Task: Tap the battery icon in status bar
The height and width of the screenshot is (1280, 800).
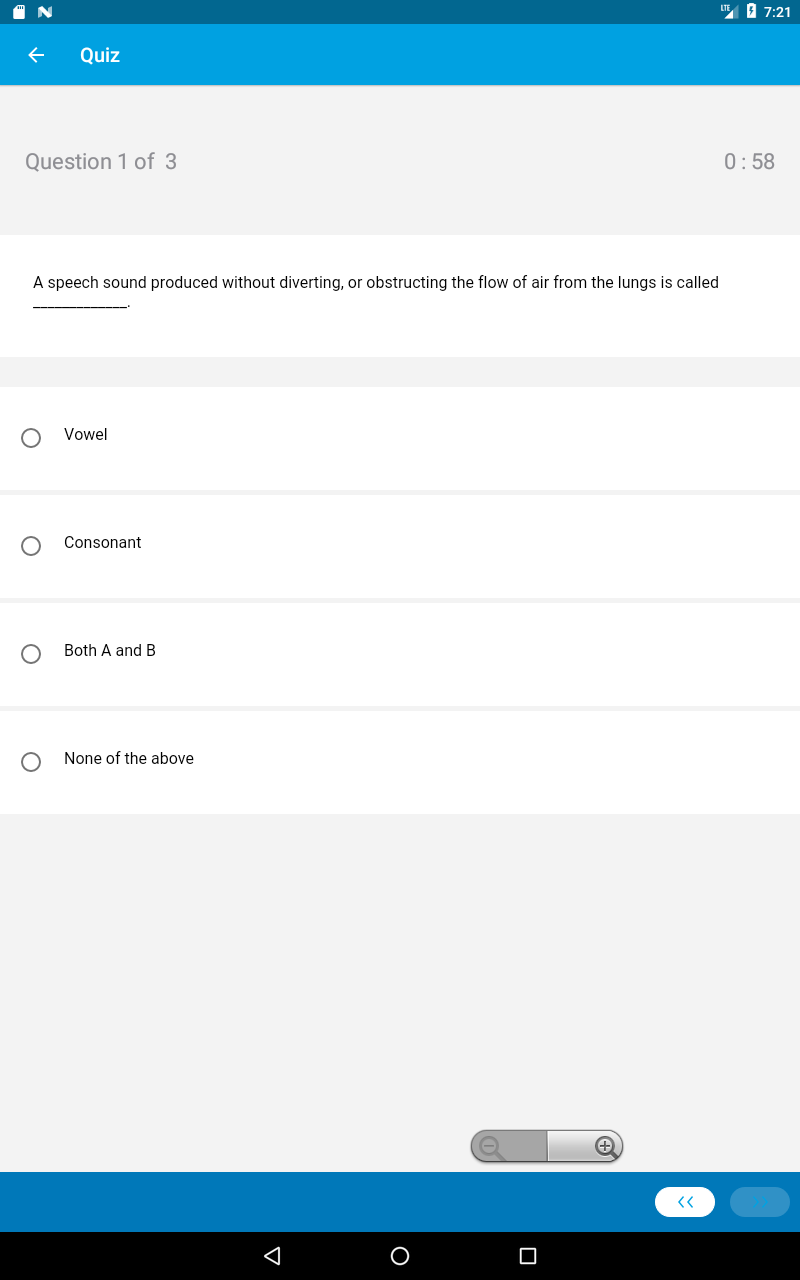Action: [x=751, y=12]
